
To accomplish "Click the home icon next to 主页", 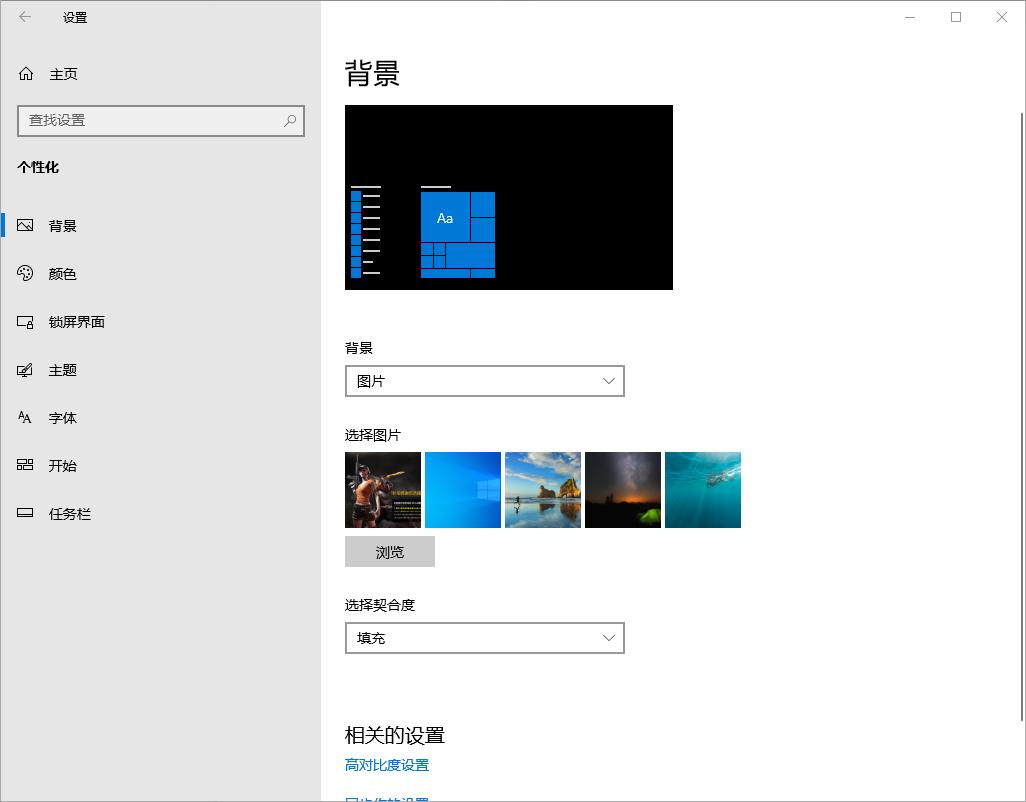I will coord(24,73).
